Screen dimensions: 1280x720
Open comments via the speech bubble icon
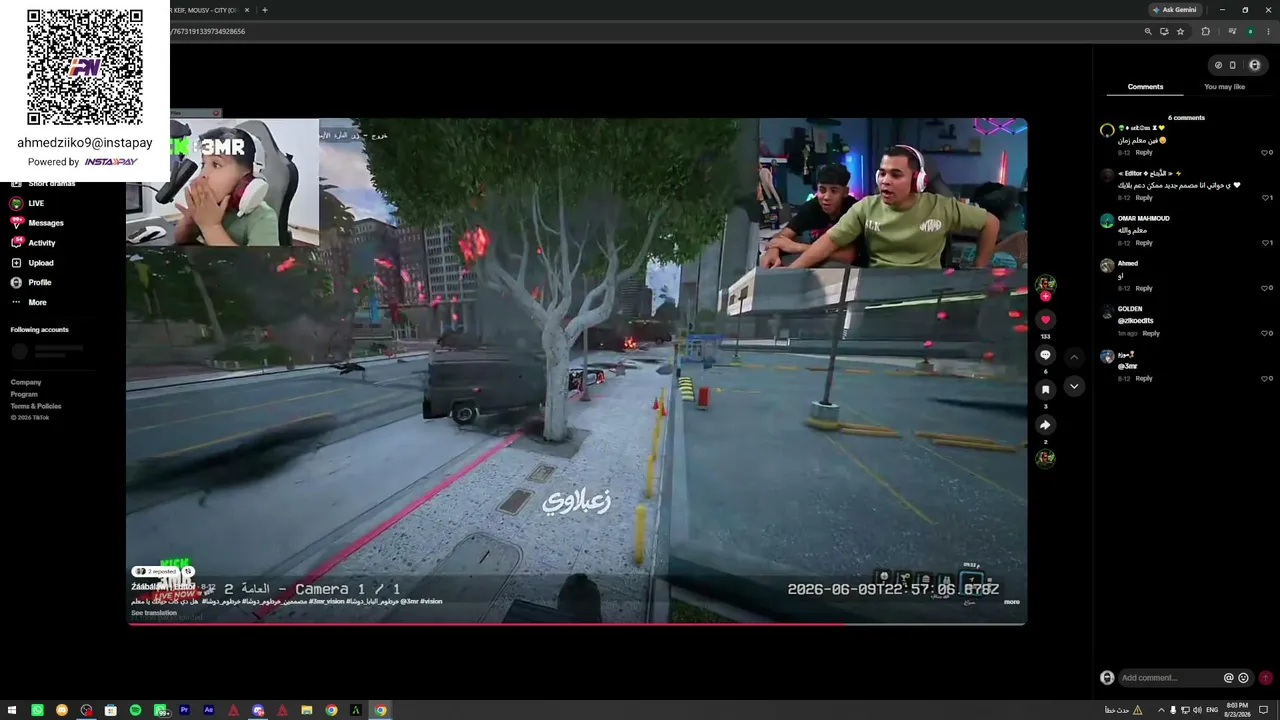[x=1045, y=355]
